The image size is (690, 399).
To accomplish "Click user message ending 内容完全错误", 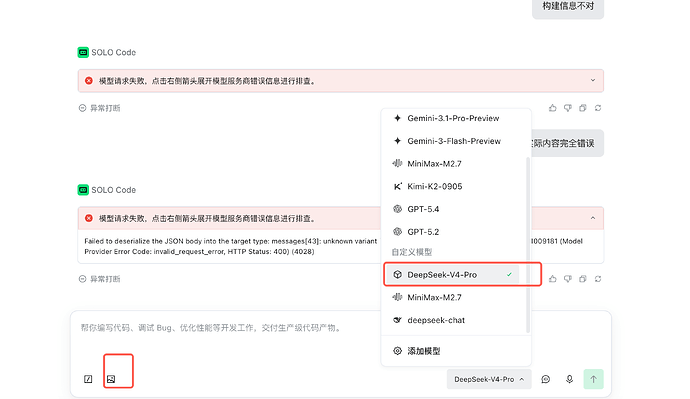I will (x=568, y=143).
